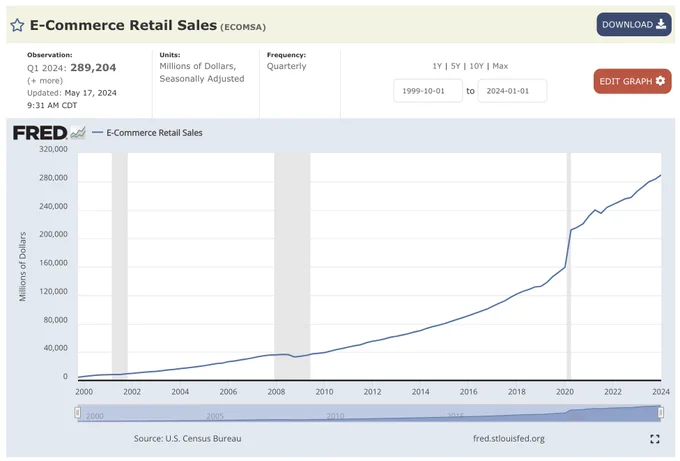Click the right handle of the range slider
Screen dimensions: 680x461
tap(660, 412)
